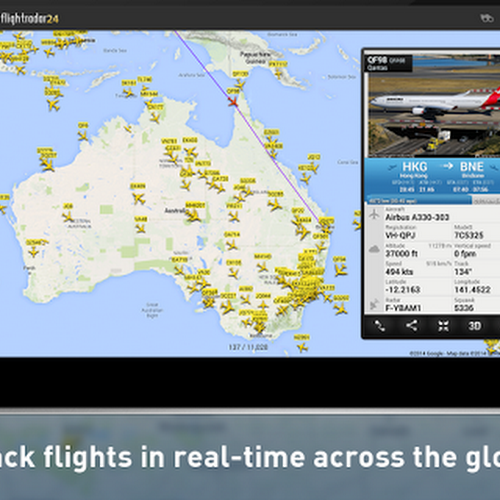
Task: Click the red QF98 aircraft on the map
Action: [x=233, y=101]
